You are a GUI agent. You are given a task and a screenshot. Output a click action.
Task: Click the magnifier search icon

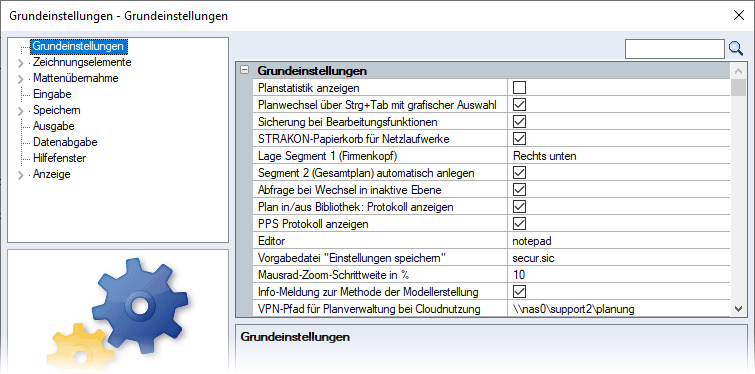(736, 48)
